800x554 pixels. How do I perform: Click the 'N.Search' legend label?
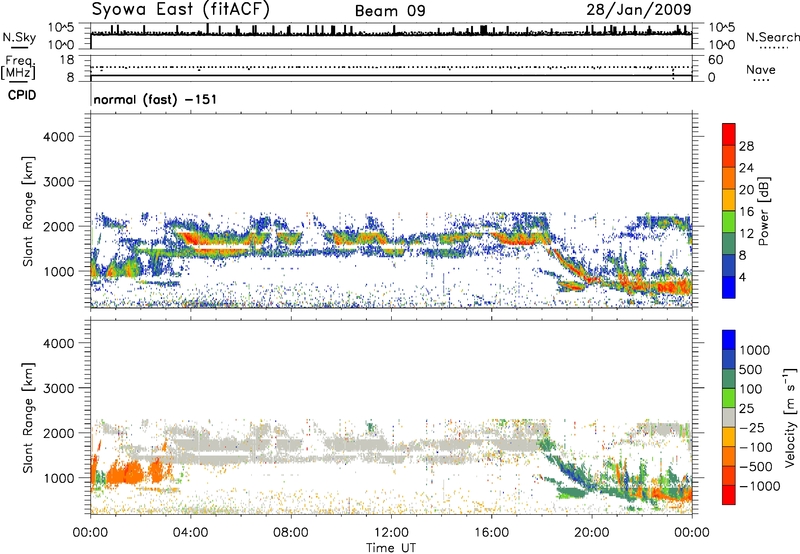tap(772, 37)
